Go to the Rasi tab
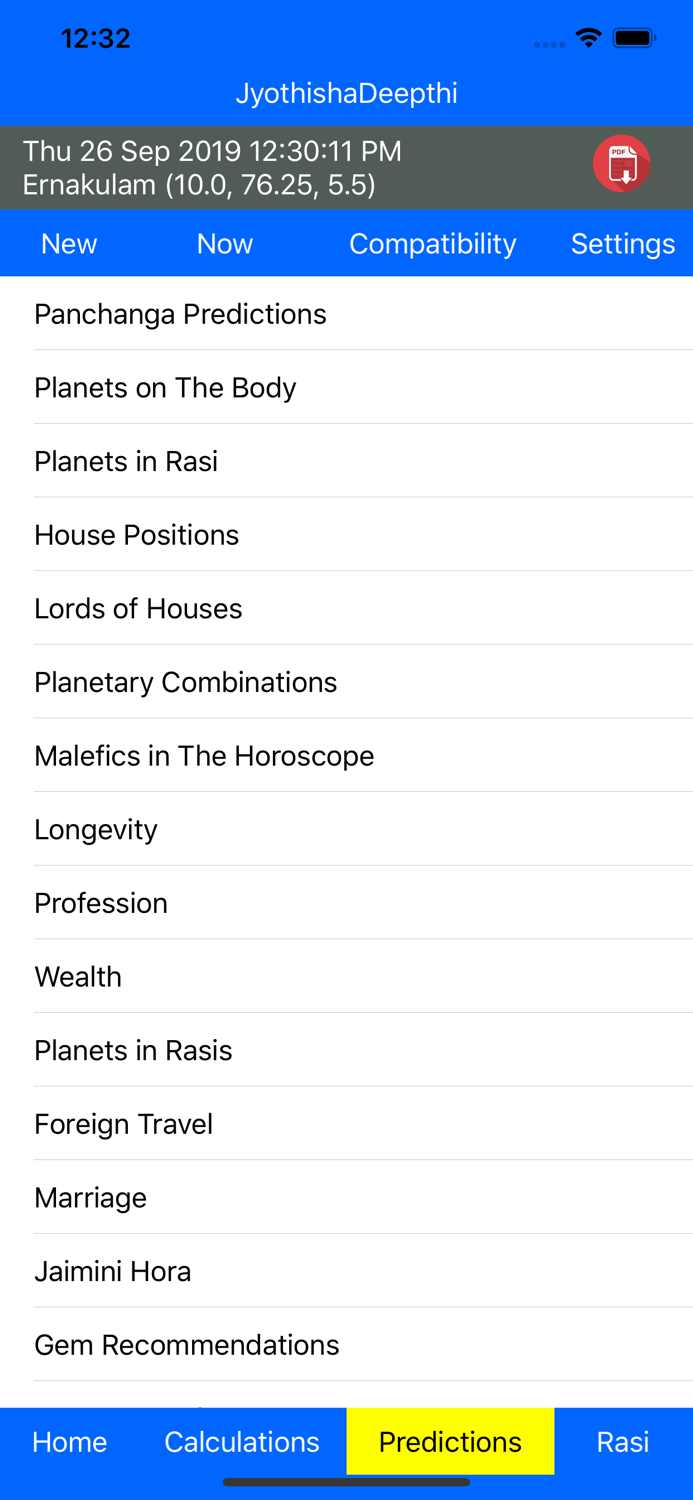Viewport: 693px width, 1500px height. (622, 1441)
